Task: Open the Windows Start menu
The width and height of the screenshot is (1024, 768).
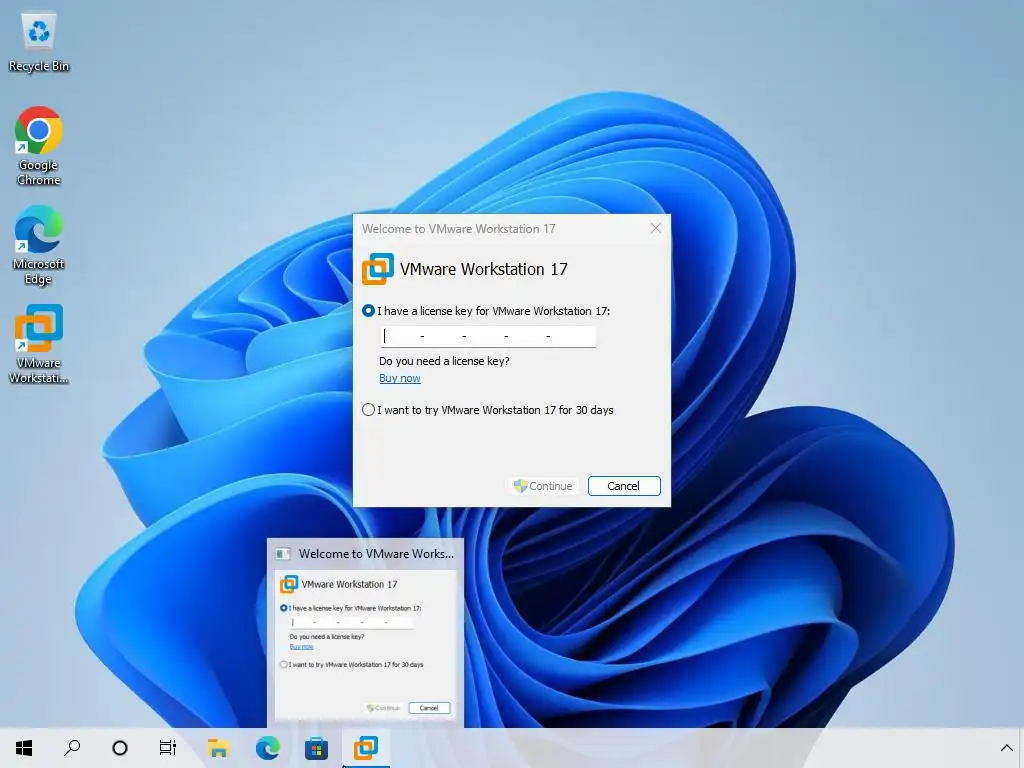Action: click(x=24, y=748)
